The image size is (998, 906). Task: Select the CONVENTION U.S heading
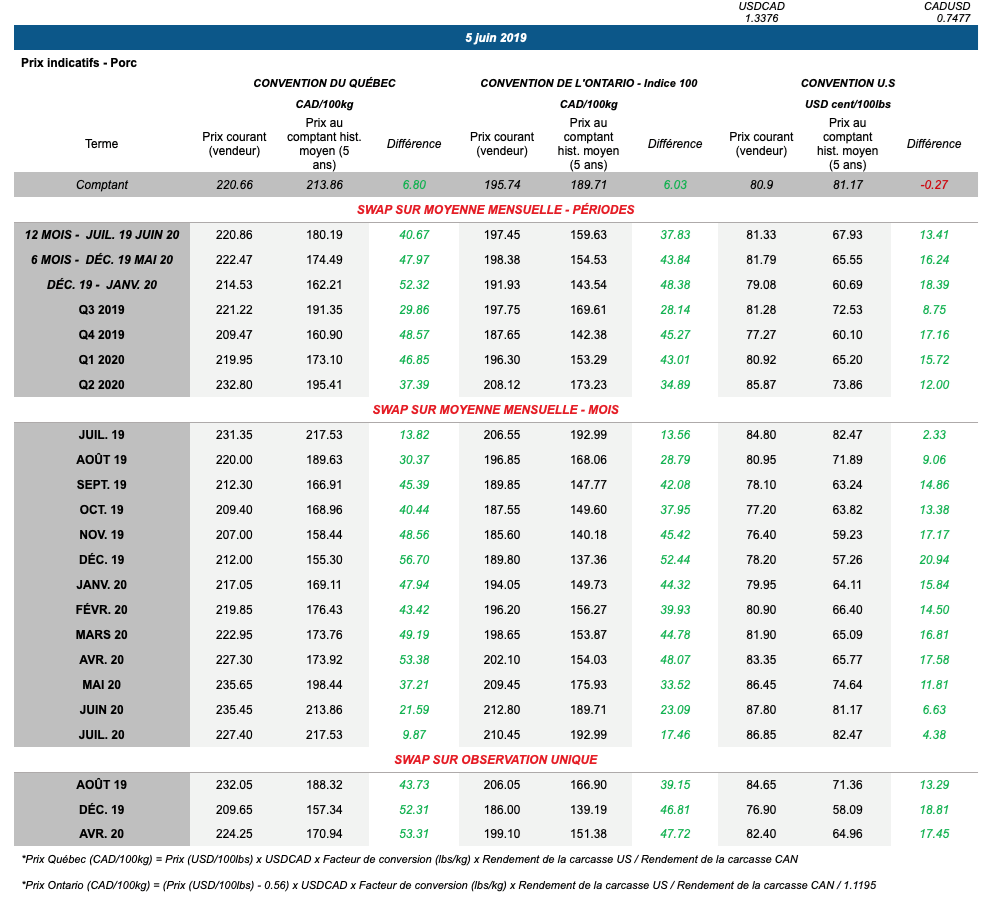point(848,83)
